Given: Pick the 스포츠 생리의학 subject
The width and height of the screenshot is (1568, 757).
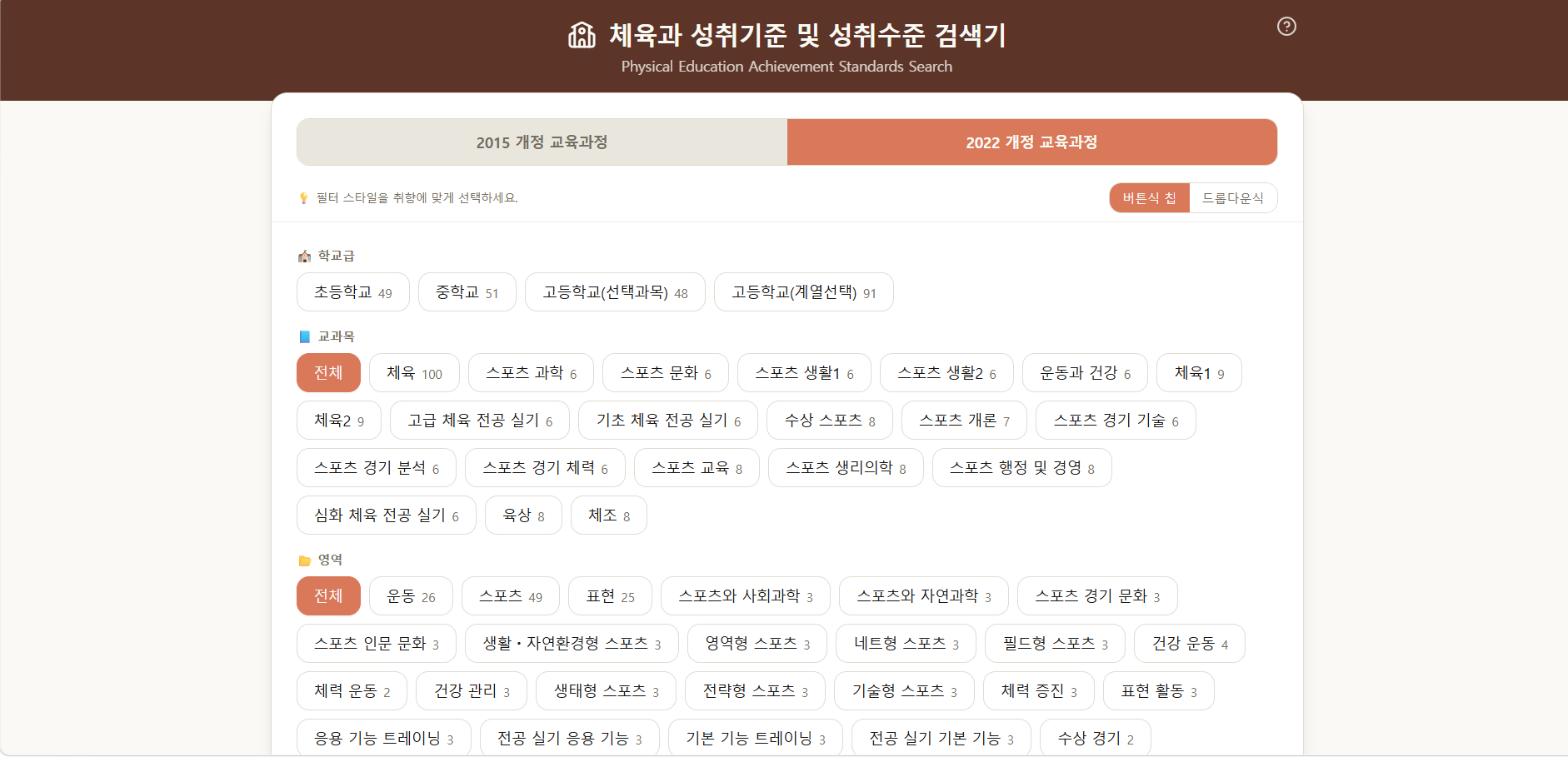Looking at the screenshot, I should (846, 468).
